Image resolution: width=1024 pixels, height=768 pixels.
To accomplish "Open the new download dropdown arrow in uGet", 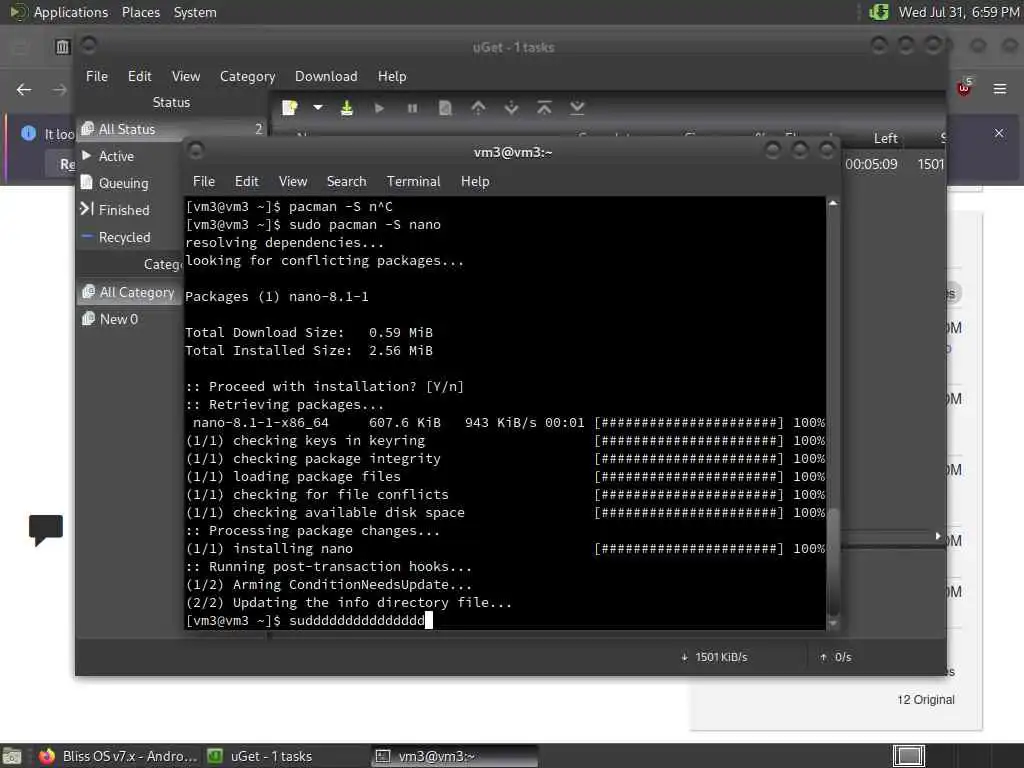I will coord(317,108).
